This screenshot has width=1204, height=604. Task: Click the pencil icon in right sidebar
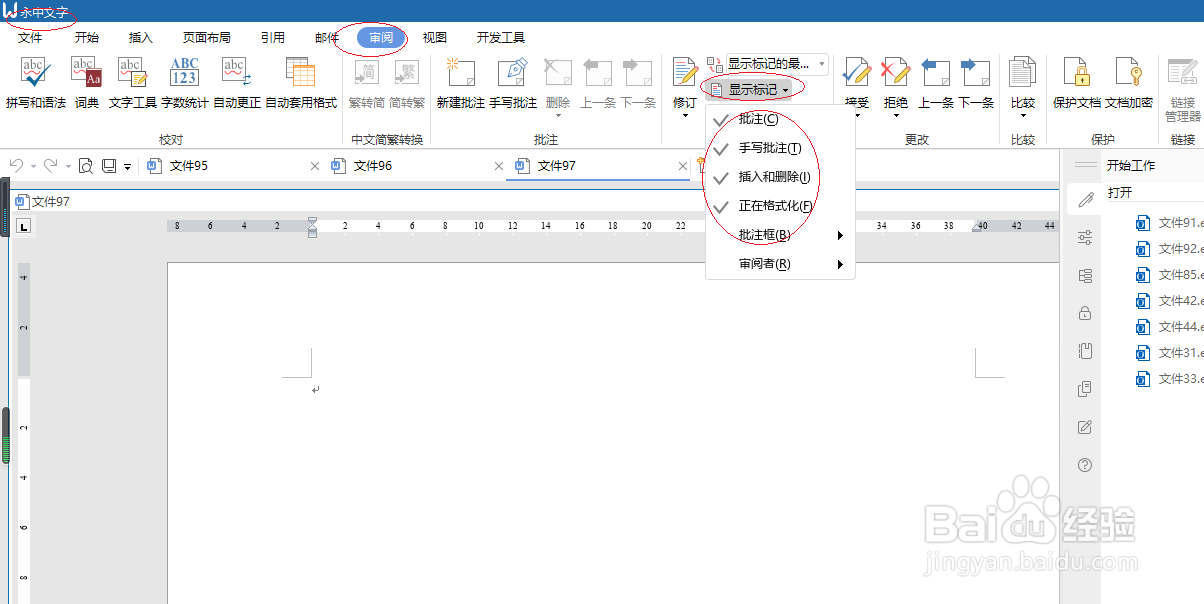click(x=1085, y=201)
